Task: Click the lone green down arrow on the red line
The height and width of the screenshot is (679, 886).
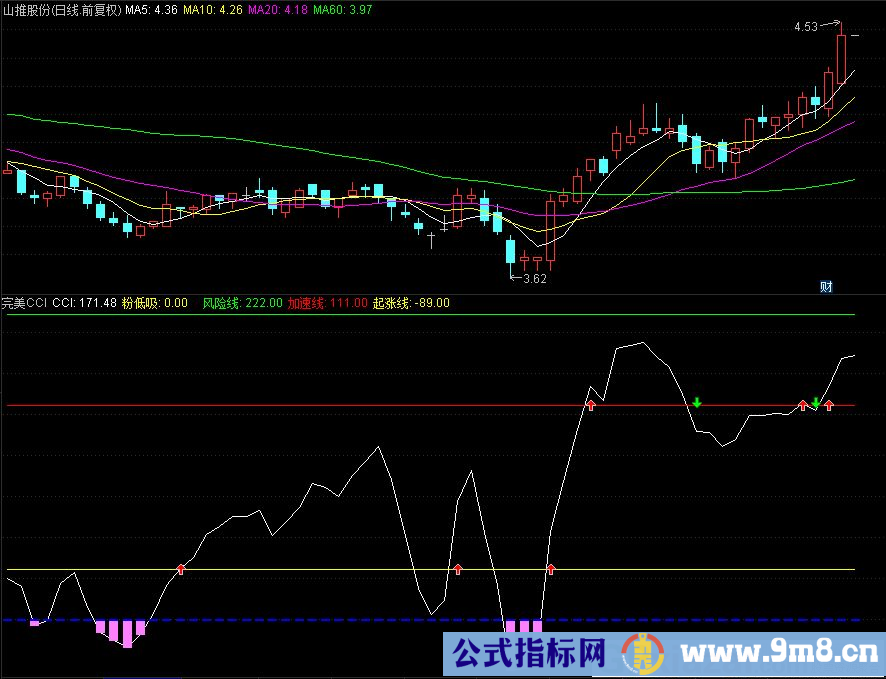Action: pyautogui.click(x=697, y=402)
